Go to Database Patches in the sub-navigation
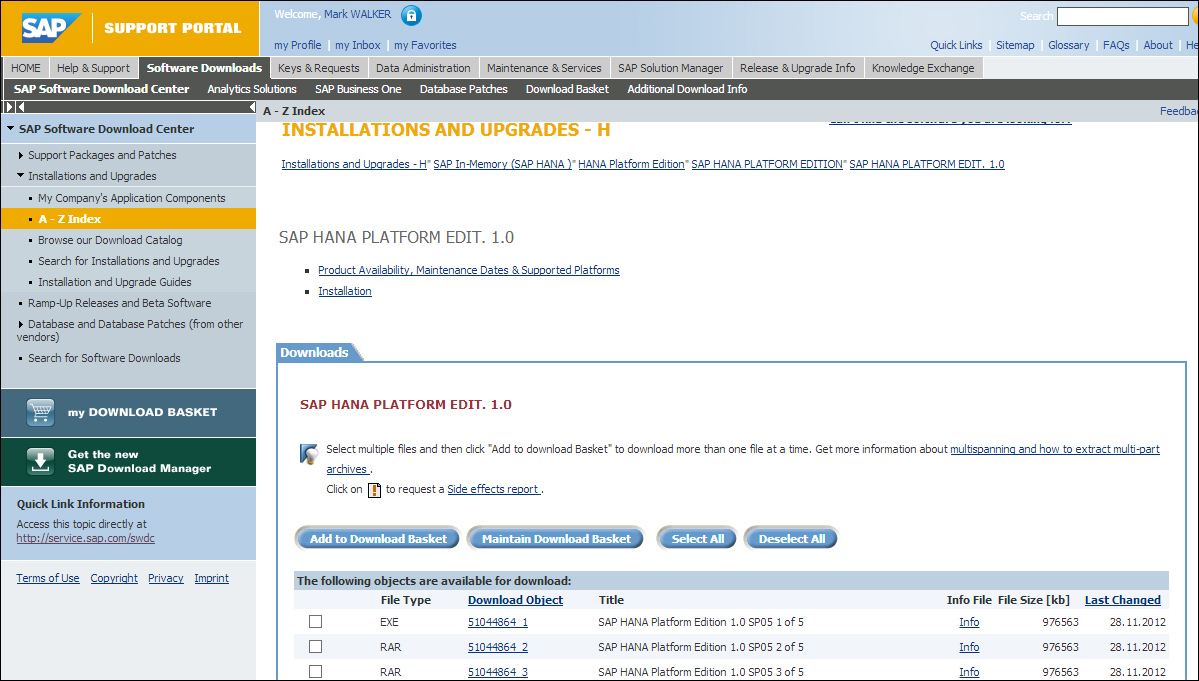Viewport: 1199px width, 681px height. click(x=463, y=89)
